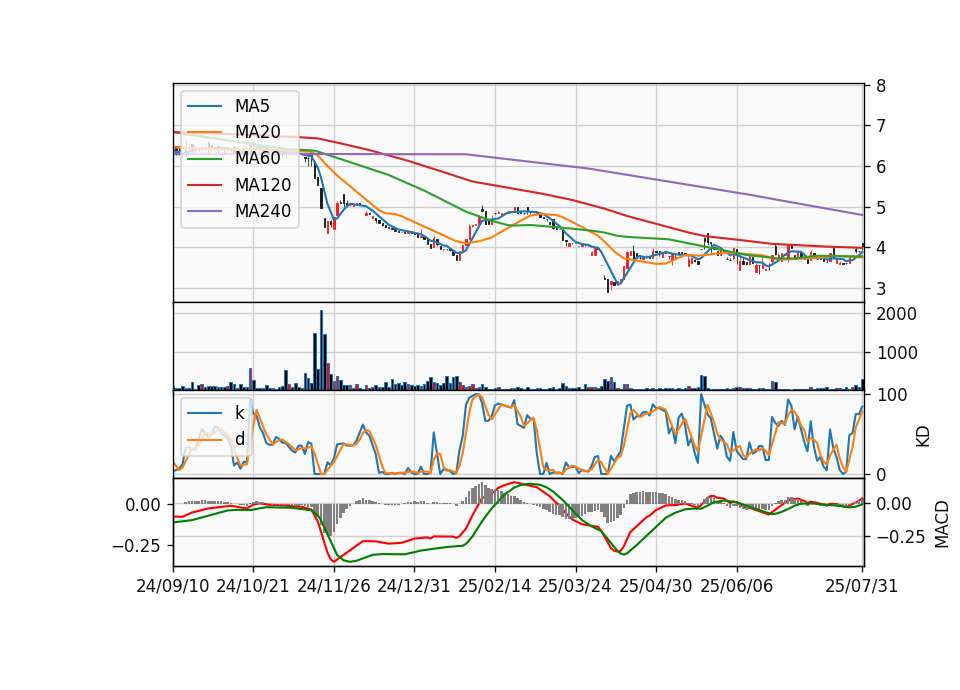Image resolution: width=960 pixels, height=690 pixels.
Task: Click the 25/06/06 date label
Action: coord(737,586)
